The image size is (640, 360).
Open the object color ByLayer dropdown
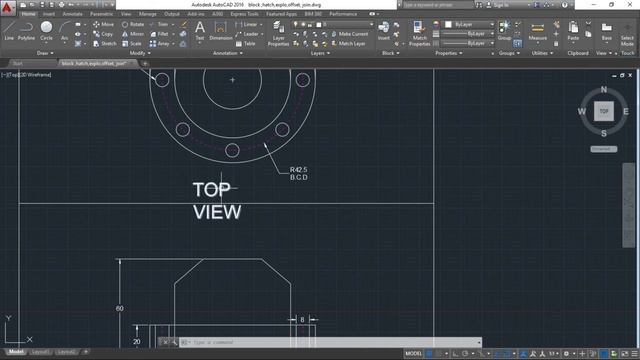coord(469,24)
